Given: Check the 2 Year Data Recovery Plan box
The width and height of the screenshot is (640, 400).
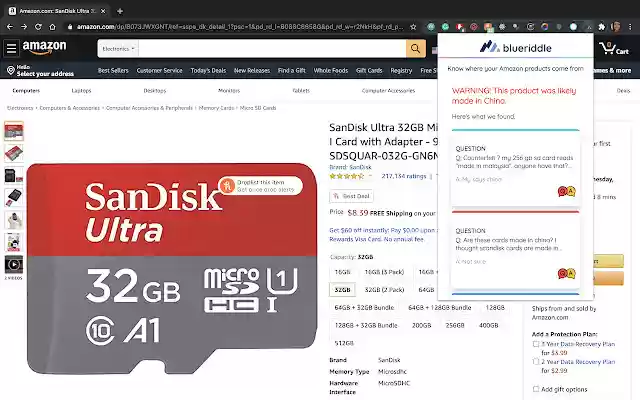Looking at the screenshot, I should tap(536, 362).
